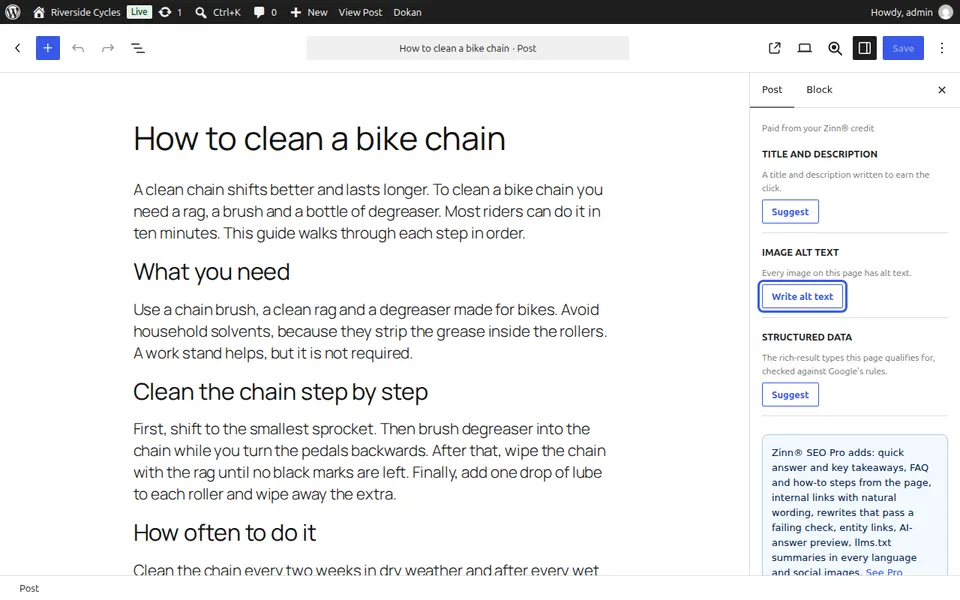960x600 pixels.
Task: Open the updates indicator showing 1
Action: [170, 12]
